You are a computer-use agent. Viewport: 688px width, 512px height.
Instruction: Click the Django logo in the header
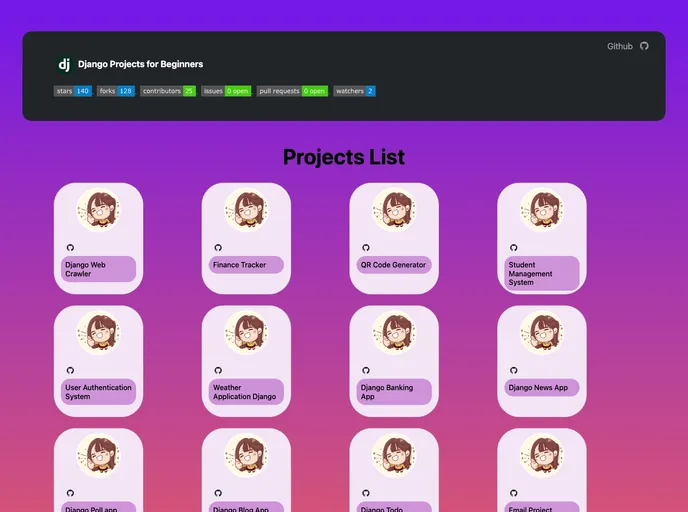coord(64,64)
